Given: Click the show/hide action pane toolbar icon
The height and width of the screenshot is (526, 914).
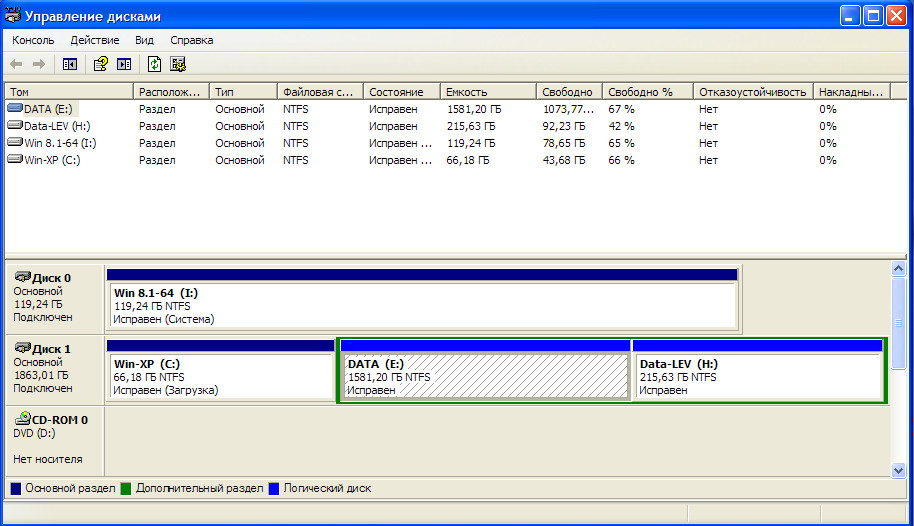Looking at the screenshot, I should pos(124,64).
